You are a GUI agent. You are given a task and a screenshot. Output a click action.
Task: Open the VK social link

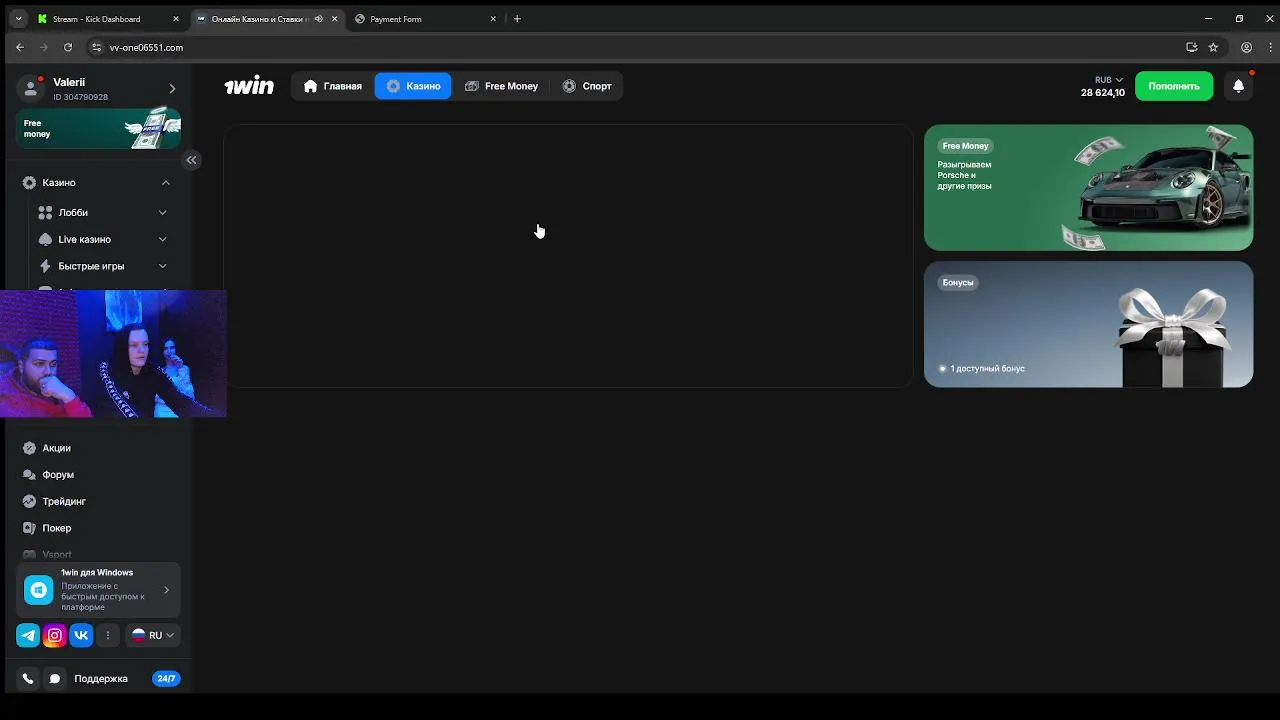coord(81,635)
